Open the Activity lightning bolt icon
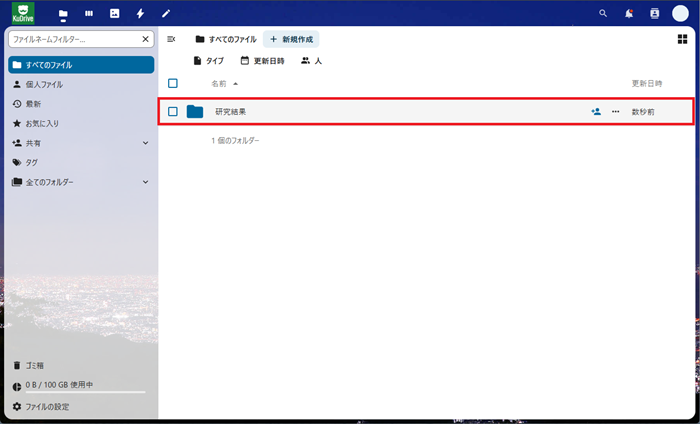 coord(140,14)
